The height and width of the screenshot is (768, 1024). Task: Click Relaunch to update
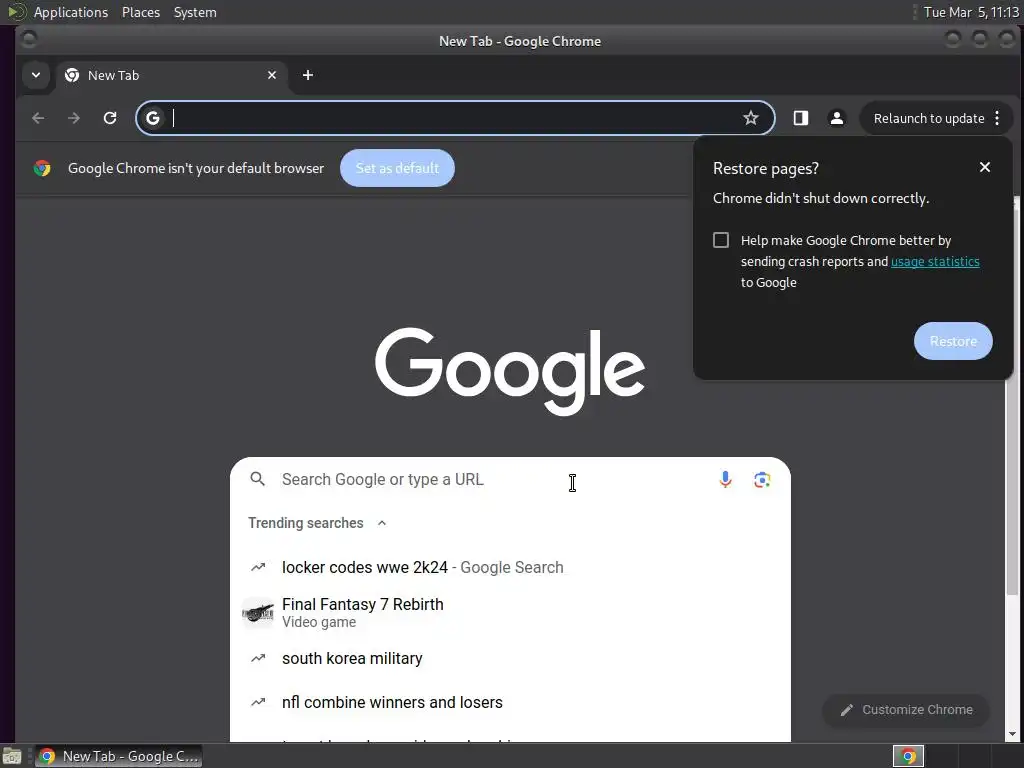pos(929,118)
